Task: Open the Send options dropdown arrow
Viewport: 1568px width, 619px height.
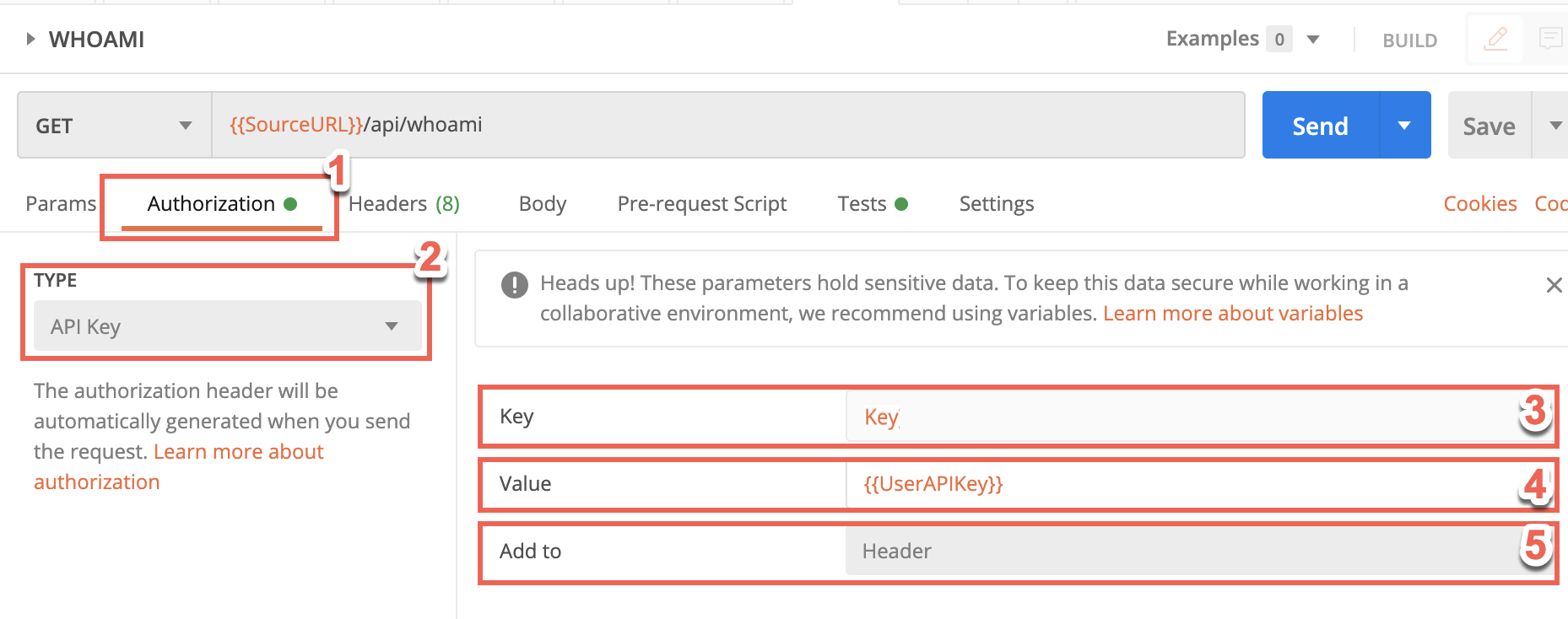Action: point(1404,126)
